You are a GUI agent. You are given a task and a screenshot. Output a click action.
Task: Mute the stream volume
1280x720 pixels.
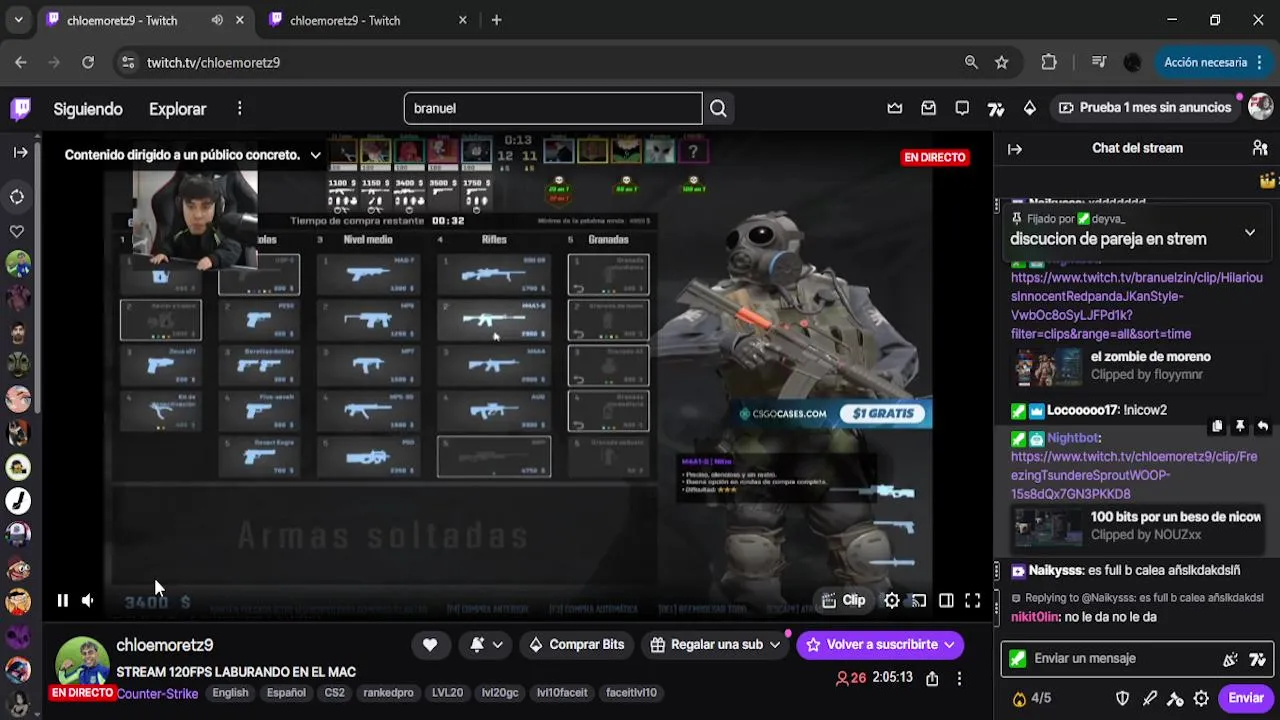(x=88, y=600)
